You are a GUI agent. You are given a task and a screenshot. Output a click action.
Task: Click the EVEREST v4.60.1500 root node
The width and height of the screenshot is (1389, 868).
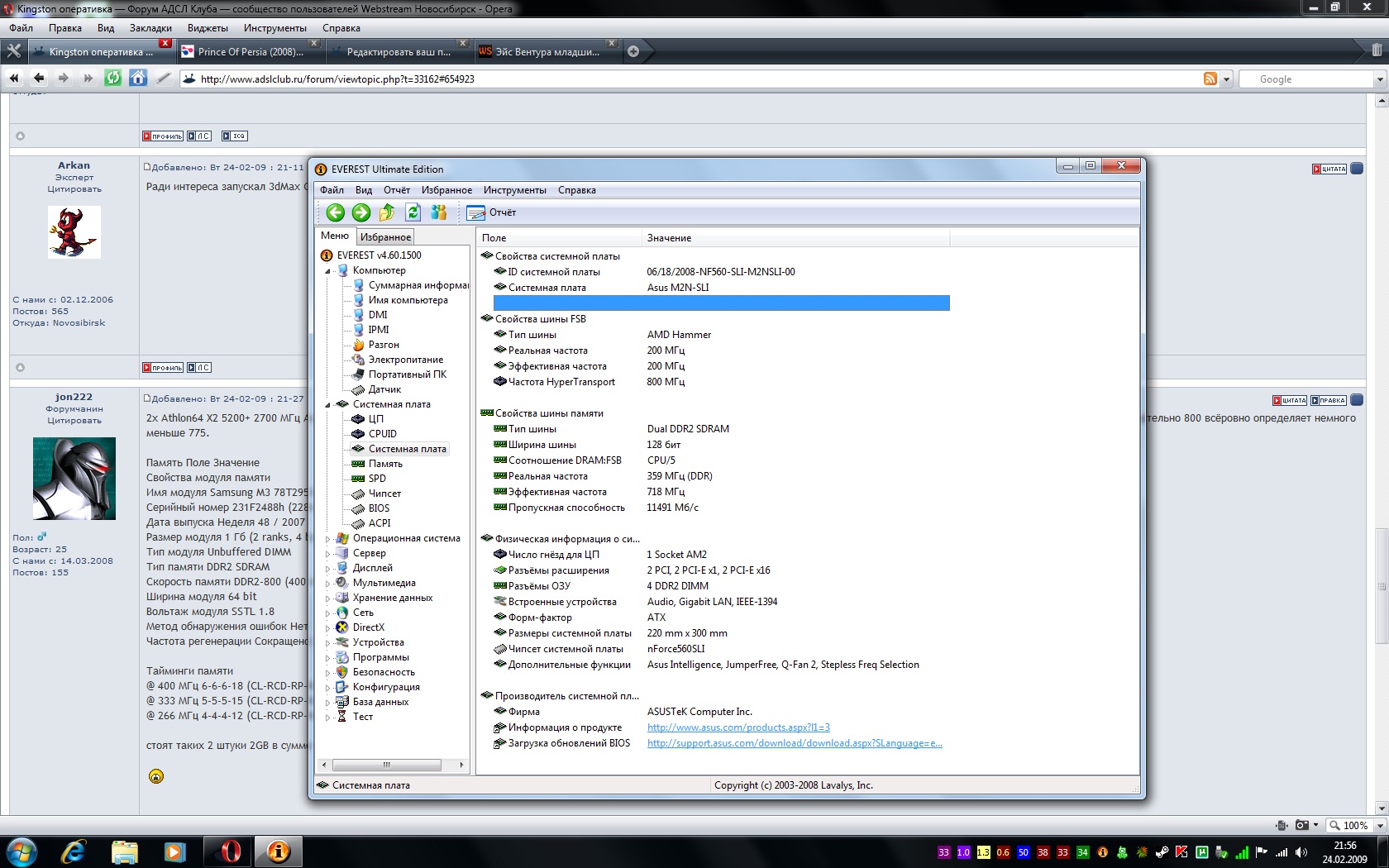click(379, 255)
